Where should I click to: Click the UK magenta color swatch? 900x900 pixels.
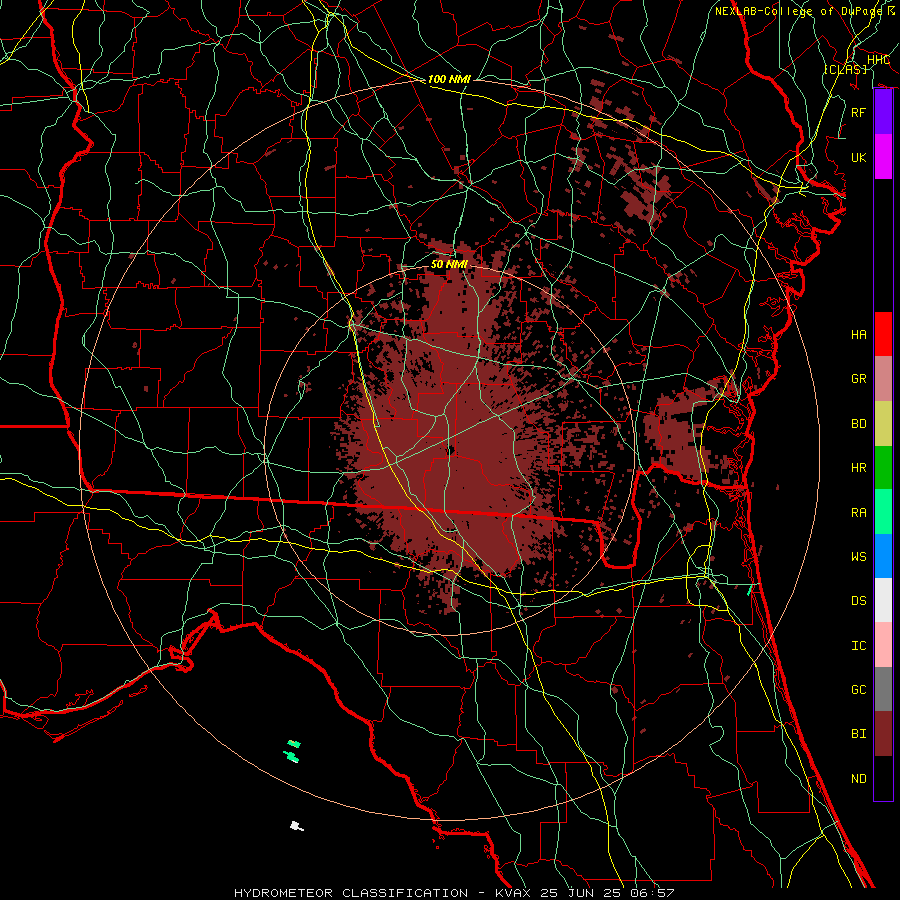click(883, 157)
